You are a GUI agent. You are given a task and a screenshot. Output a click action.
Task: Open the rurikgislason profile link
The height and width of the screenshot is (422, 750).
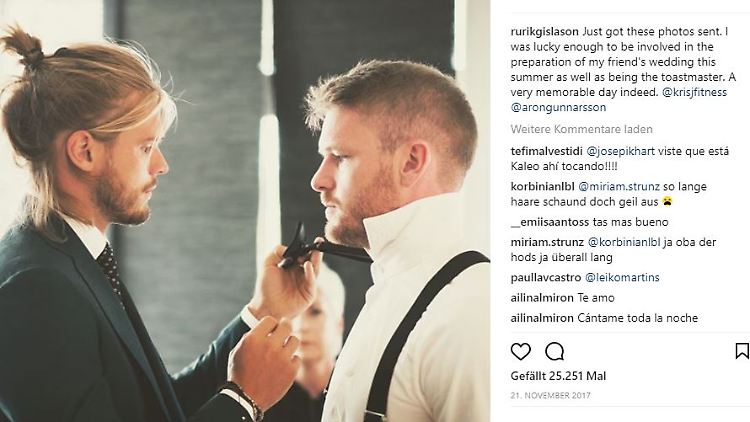(x=544, y=32)
